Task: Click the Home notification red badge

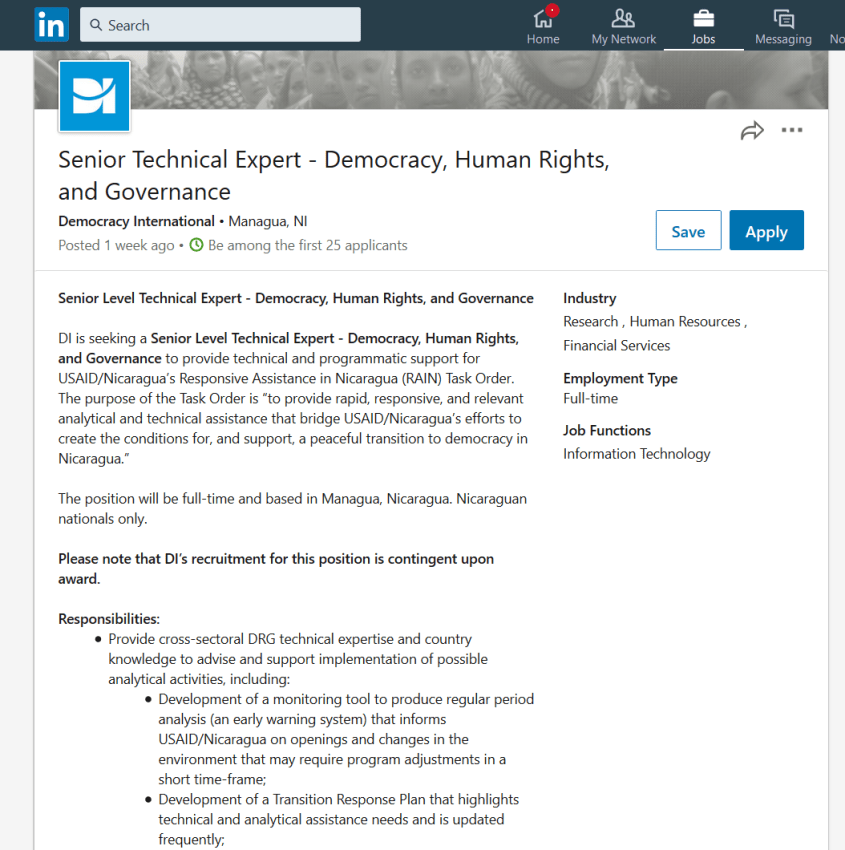Action: click(552, 10)
